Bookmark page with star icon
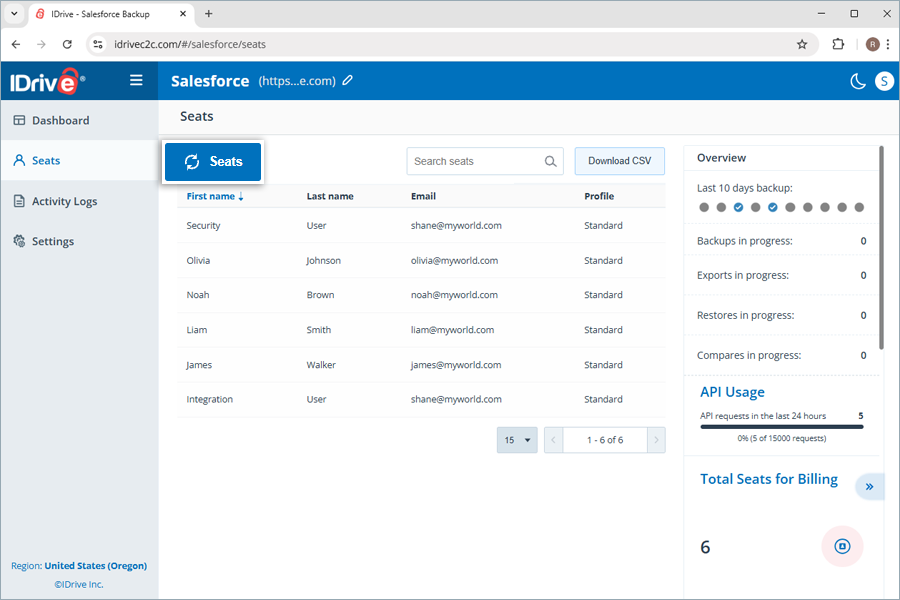The height and width of the screenshot is (600, 900). pos(802,44)
